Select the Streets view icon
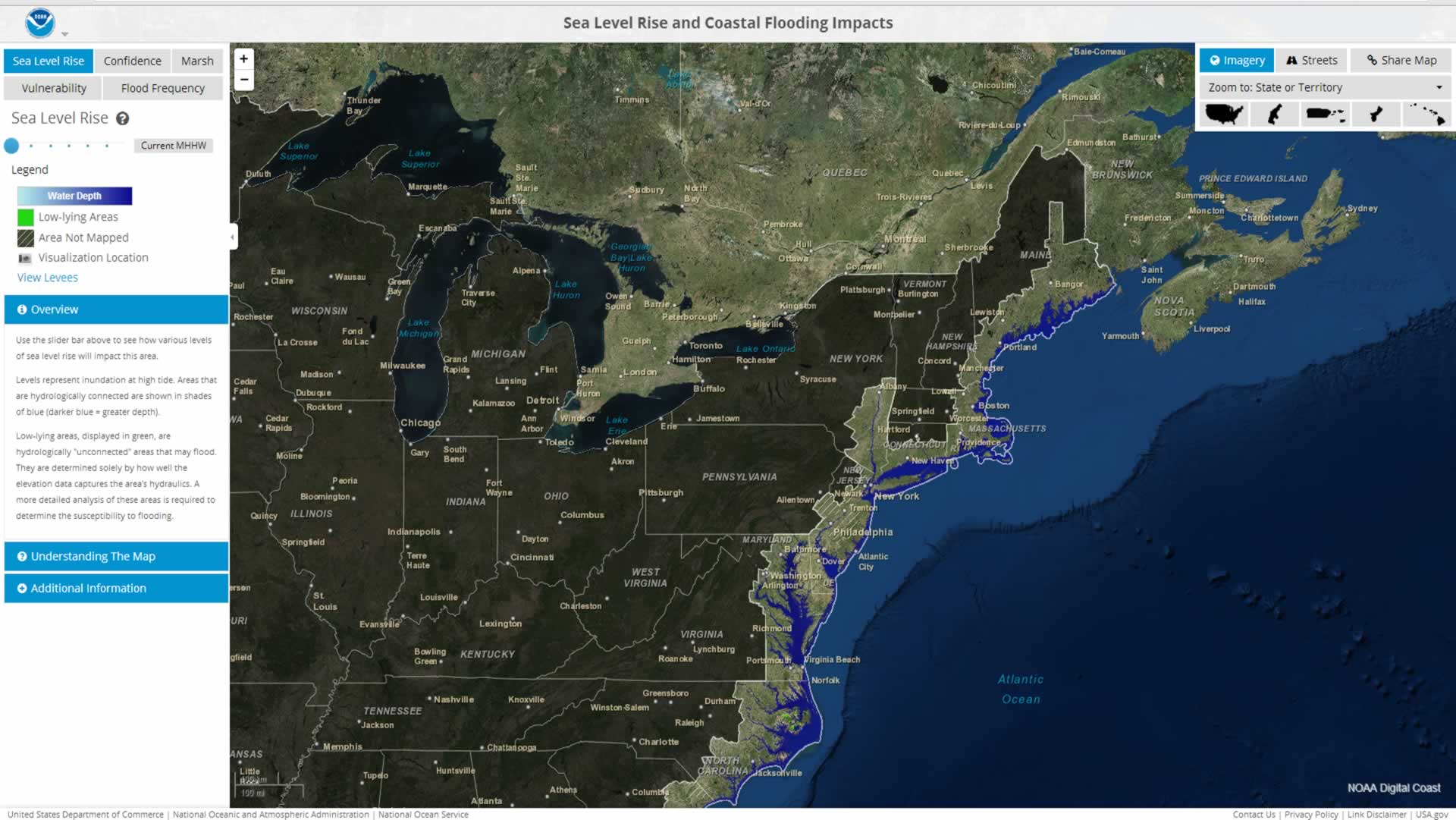This screenshot has width=1456, height=820. point(1312,60)
